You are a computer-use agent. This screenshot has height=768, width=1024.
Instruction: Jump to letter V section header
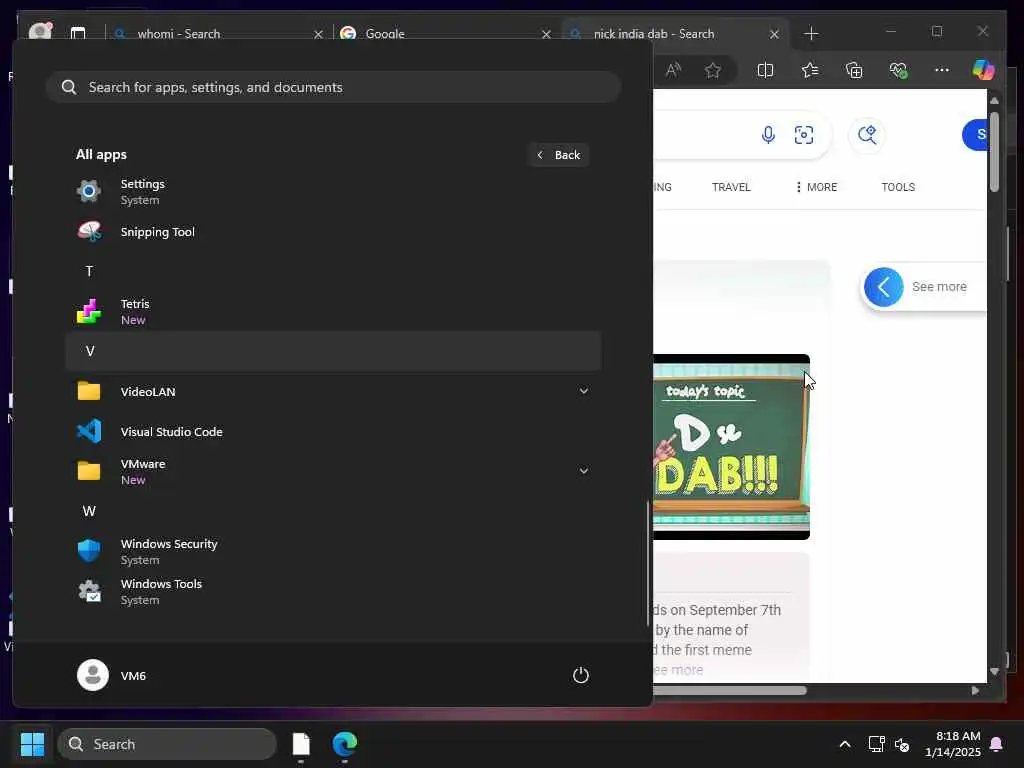333,351
